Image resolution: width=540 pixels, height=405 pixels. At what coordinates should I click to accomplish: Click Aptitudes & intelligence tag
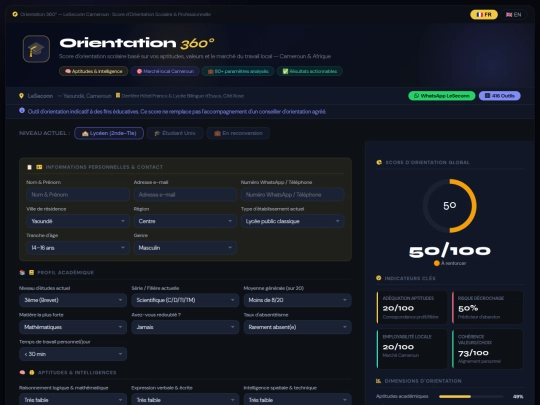[94, 71]
